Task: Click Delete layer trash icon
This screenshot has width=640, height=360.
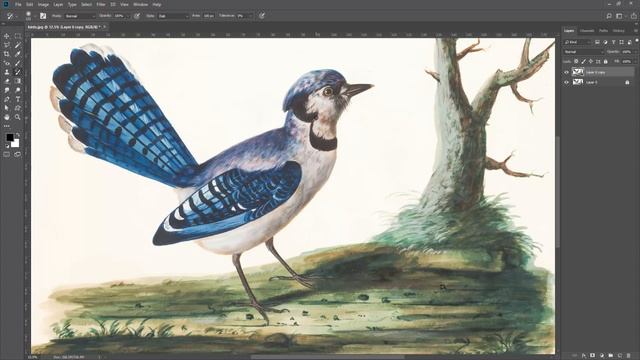Action: (x=629, y=356)
